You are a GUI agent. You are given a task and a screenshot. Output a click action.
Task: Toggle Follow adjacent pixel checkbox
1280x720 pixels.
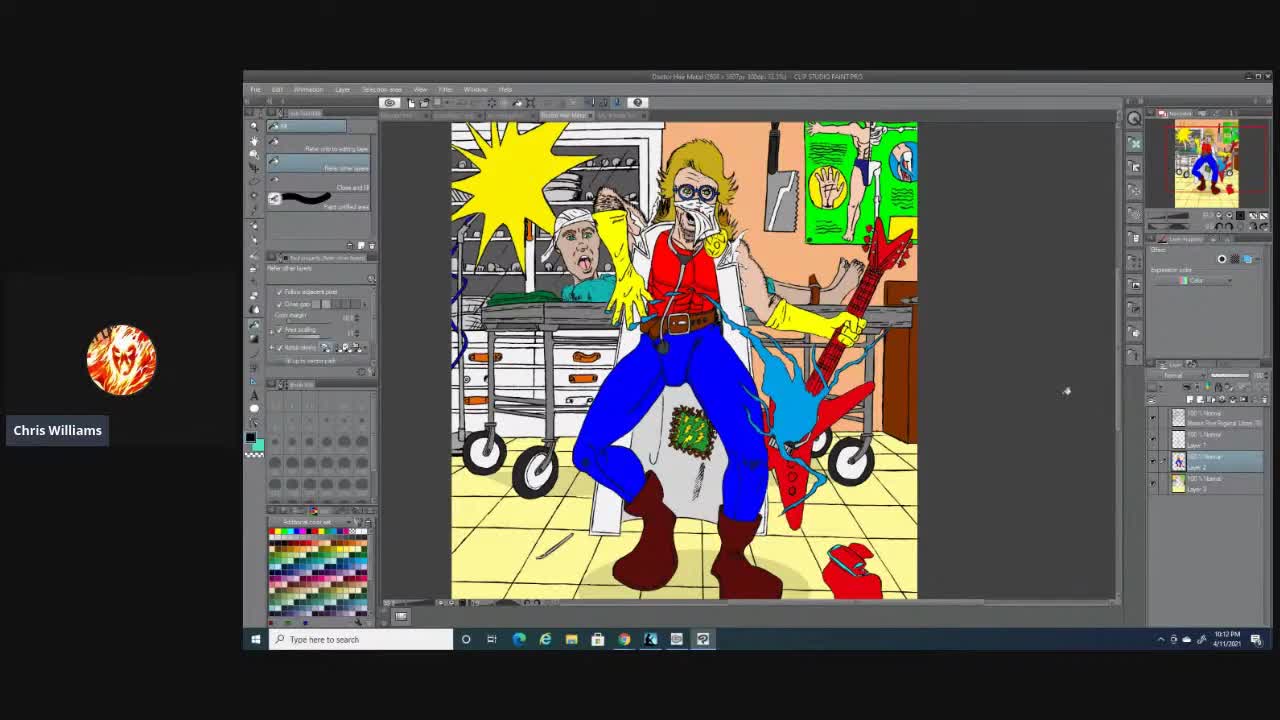[x=280, y=291]
